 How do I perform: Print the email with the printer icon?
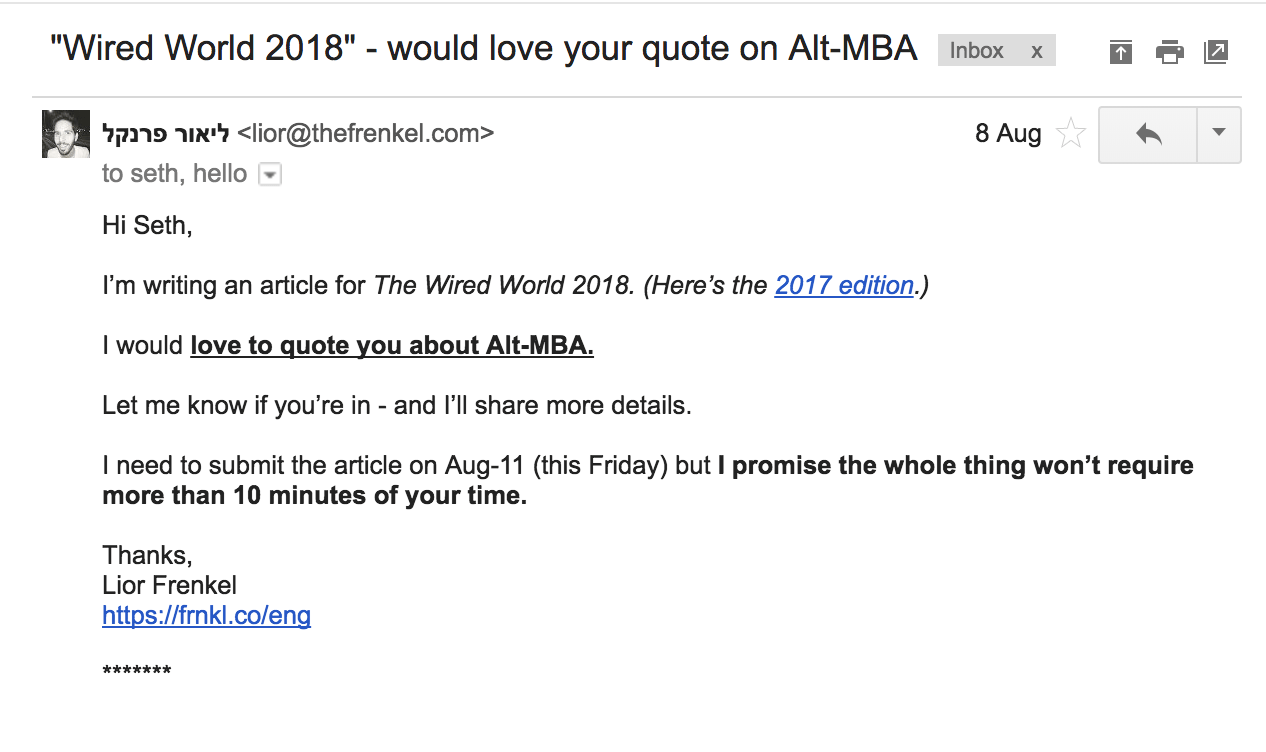1169,52
